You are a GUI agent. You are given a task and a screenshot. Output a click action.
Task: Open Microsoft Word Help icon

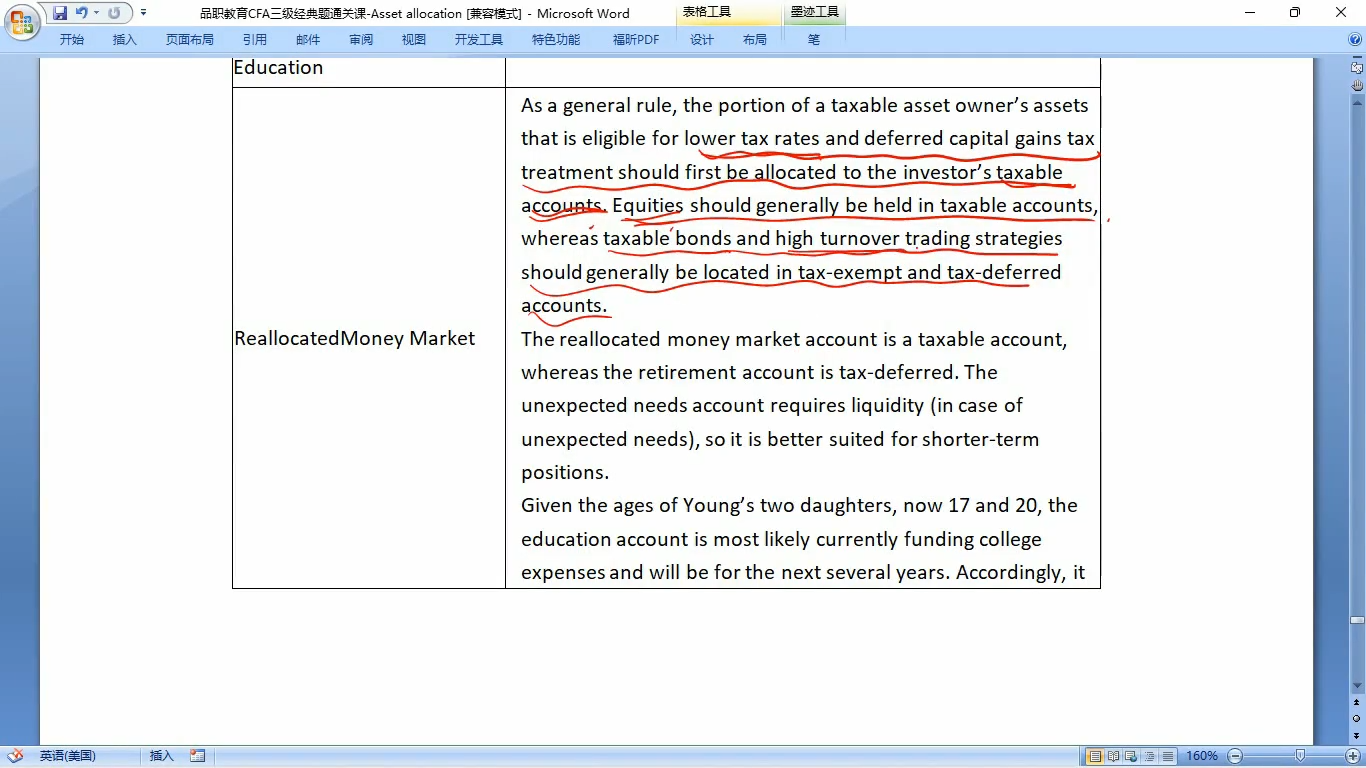tap(1355, 40)
